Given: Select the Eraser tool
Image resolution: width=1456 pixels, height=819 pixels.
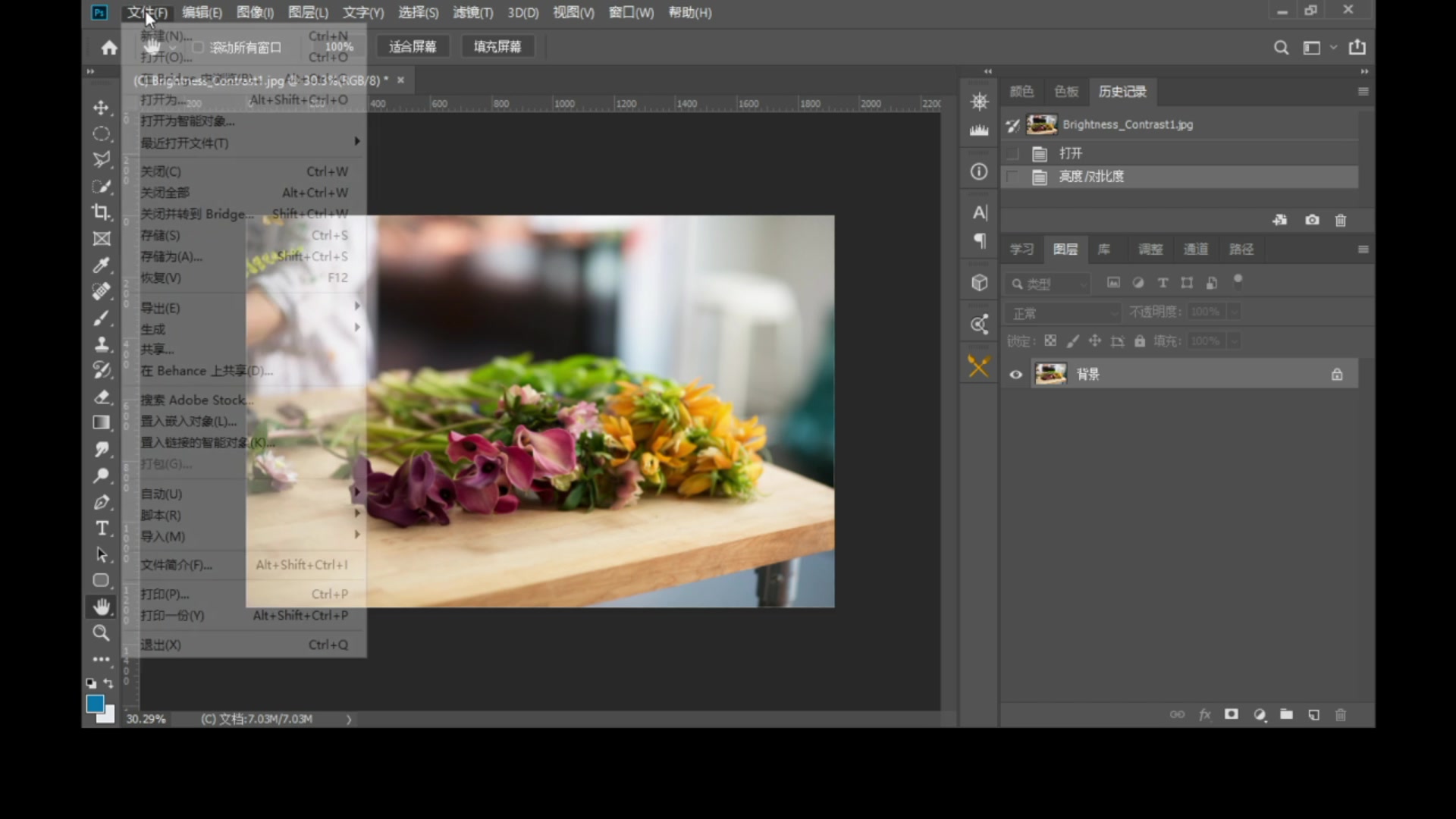Looking at the screenshot, I should pyautogui.click(x=101, y=397).
